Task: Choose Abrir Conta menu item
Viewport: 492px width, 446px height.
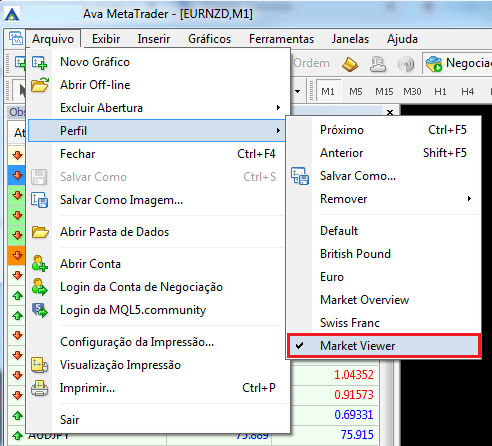Action: coord(157,264)
